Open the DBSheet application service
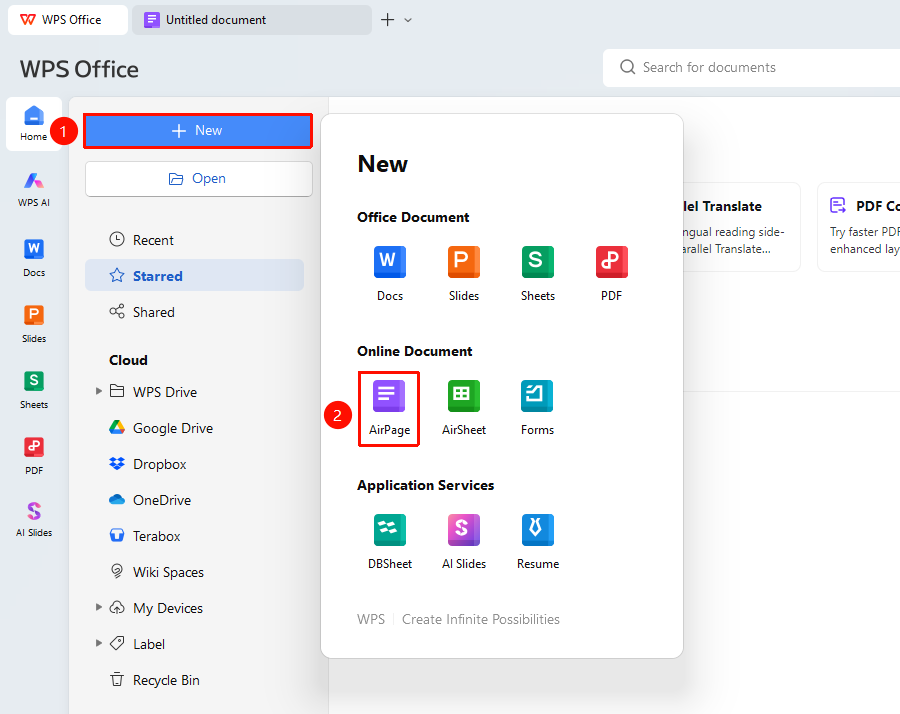 coord(390,542)
